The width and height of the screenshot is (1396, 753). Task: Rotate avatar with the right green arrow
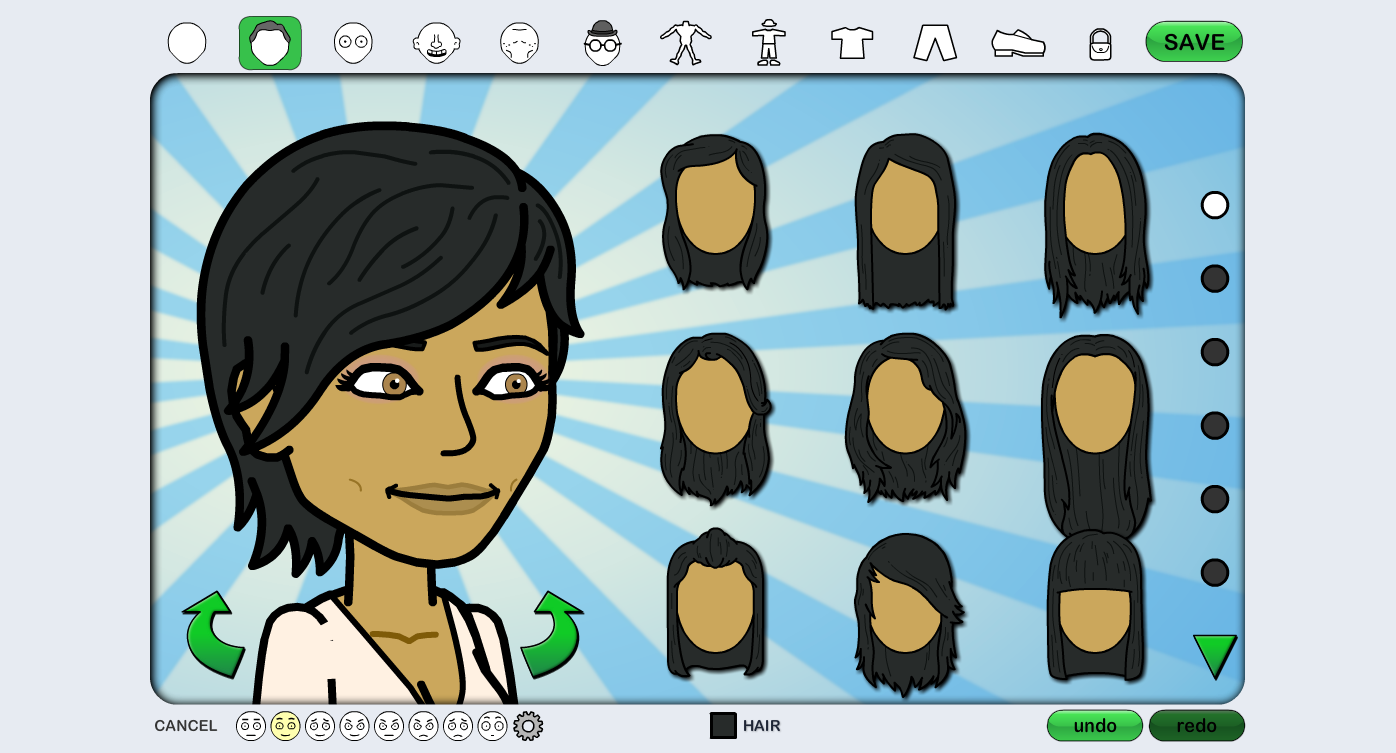[x=551, y=635]
